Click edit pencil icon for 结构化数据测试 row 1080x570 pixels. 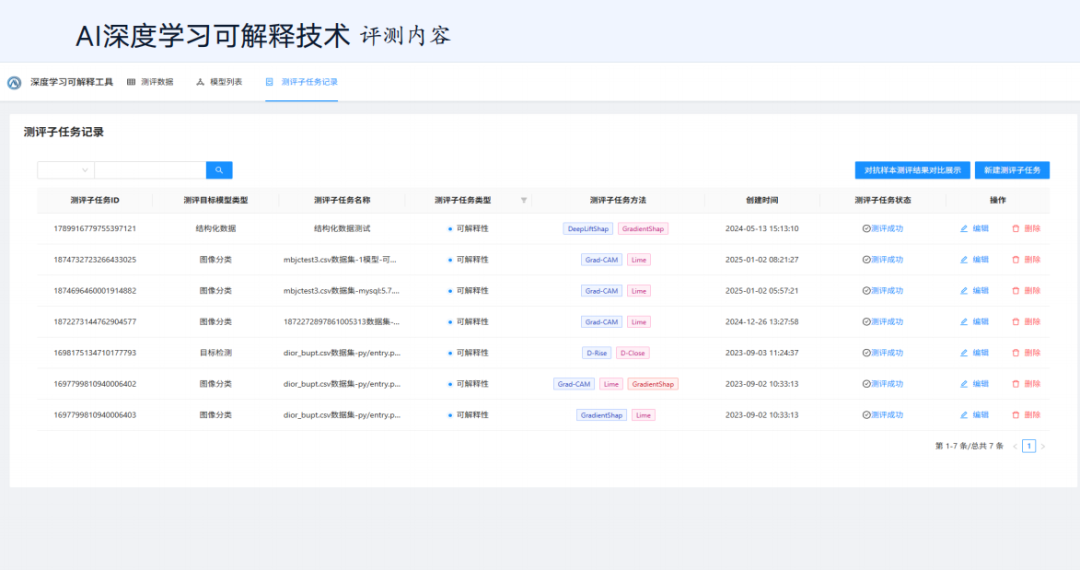[964, 229]
